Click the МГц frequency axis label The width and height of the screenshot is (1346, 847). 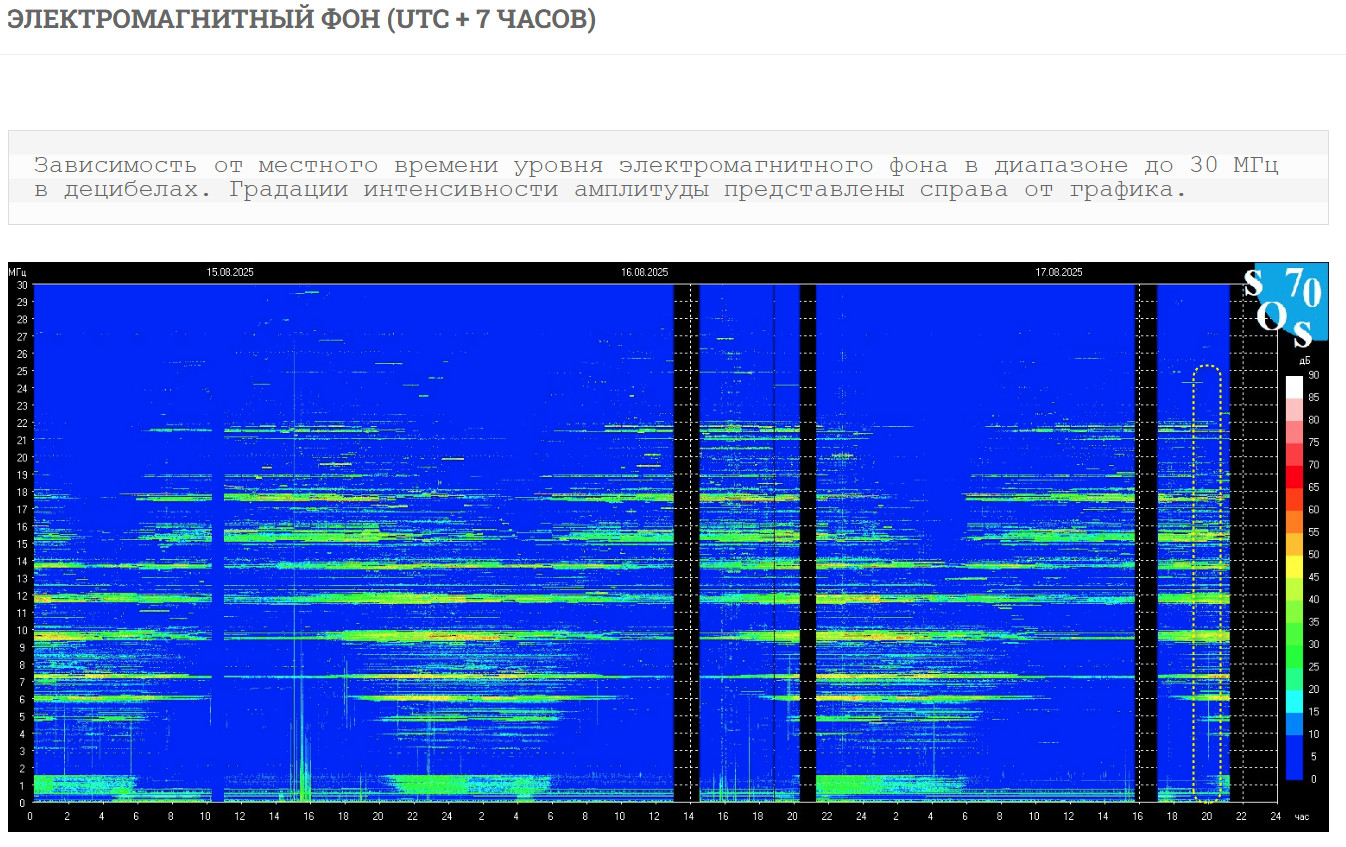point(19,272)
